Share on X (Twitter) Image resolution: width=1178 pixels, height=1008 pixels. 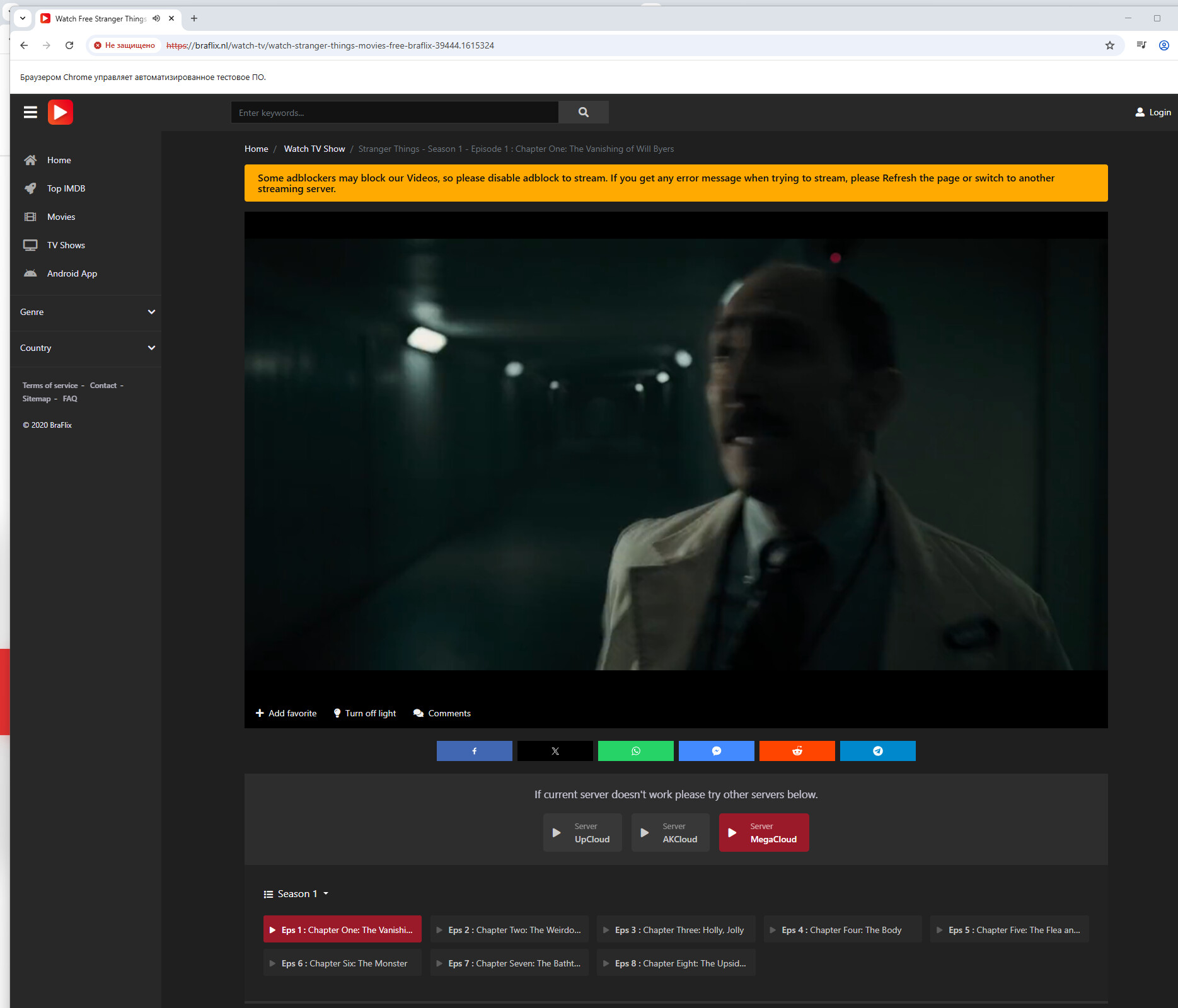(555, 751)
